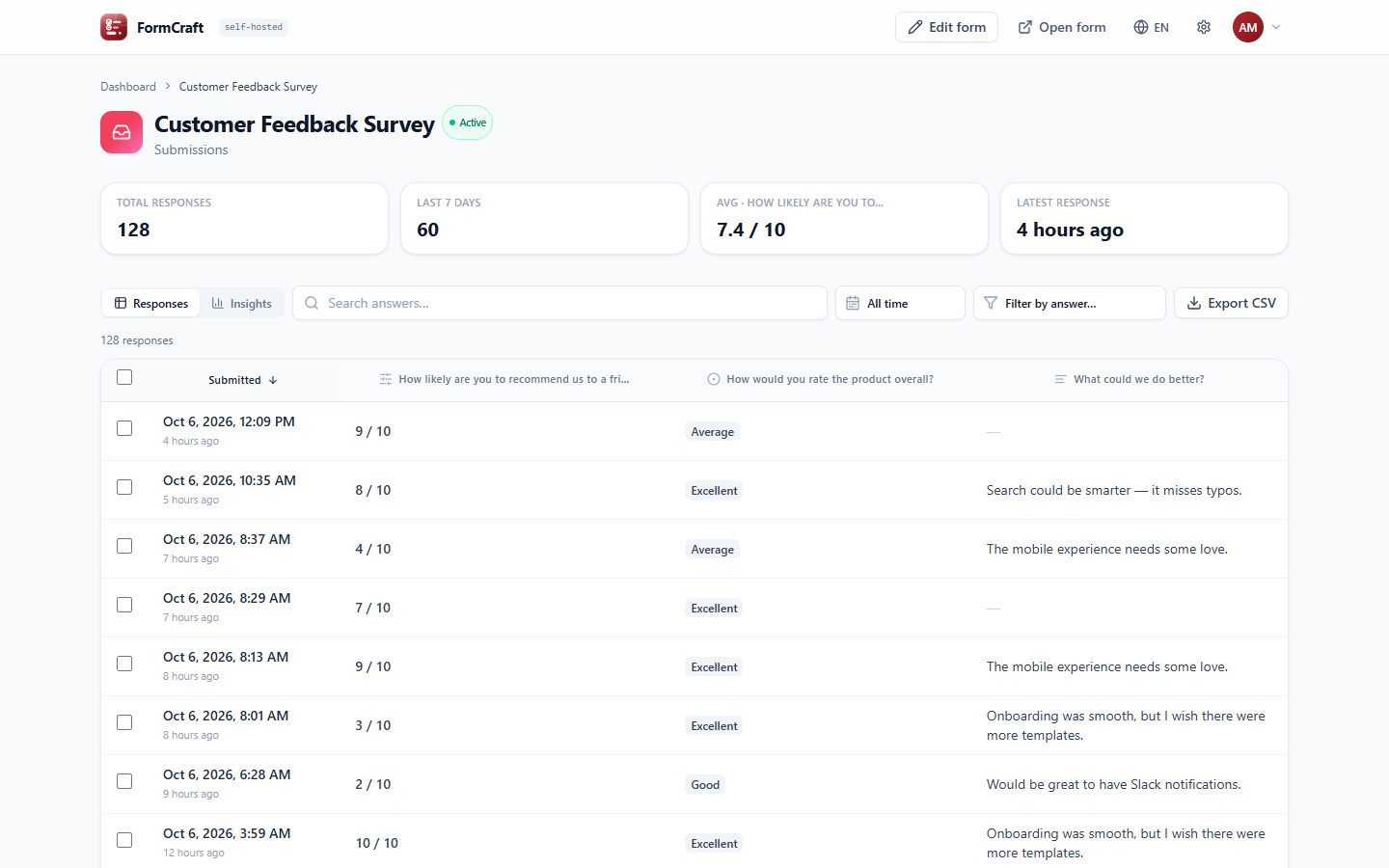Open the All time date range dropdown
Screen dimensions: 1389x868
click(x=900, y=303)
